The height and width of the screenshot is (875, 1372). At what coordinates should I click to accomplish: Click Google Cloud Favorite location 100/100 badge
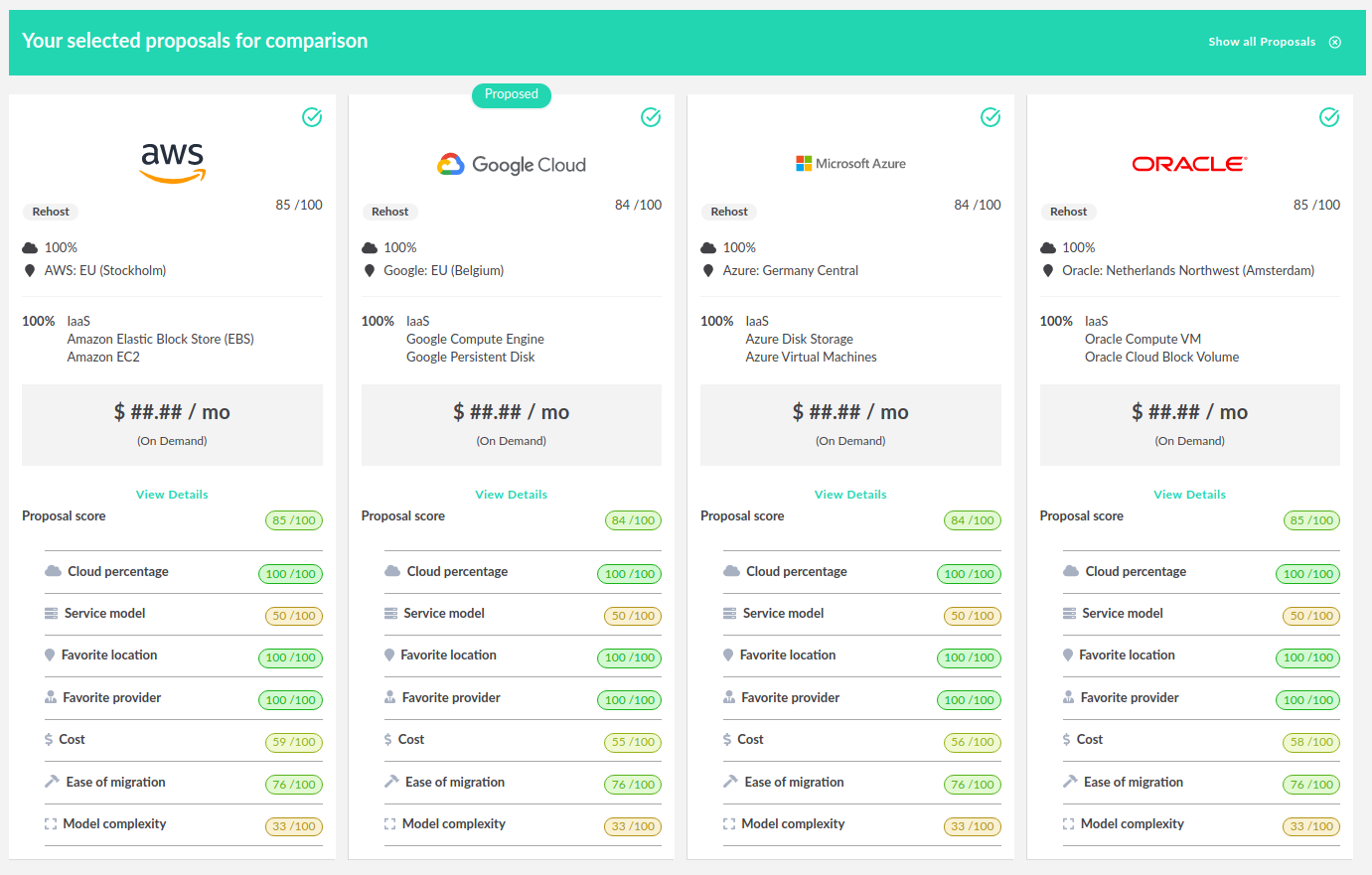click(630, 657)
